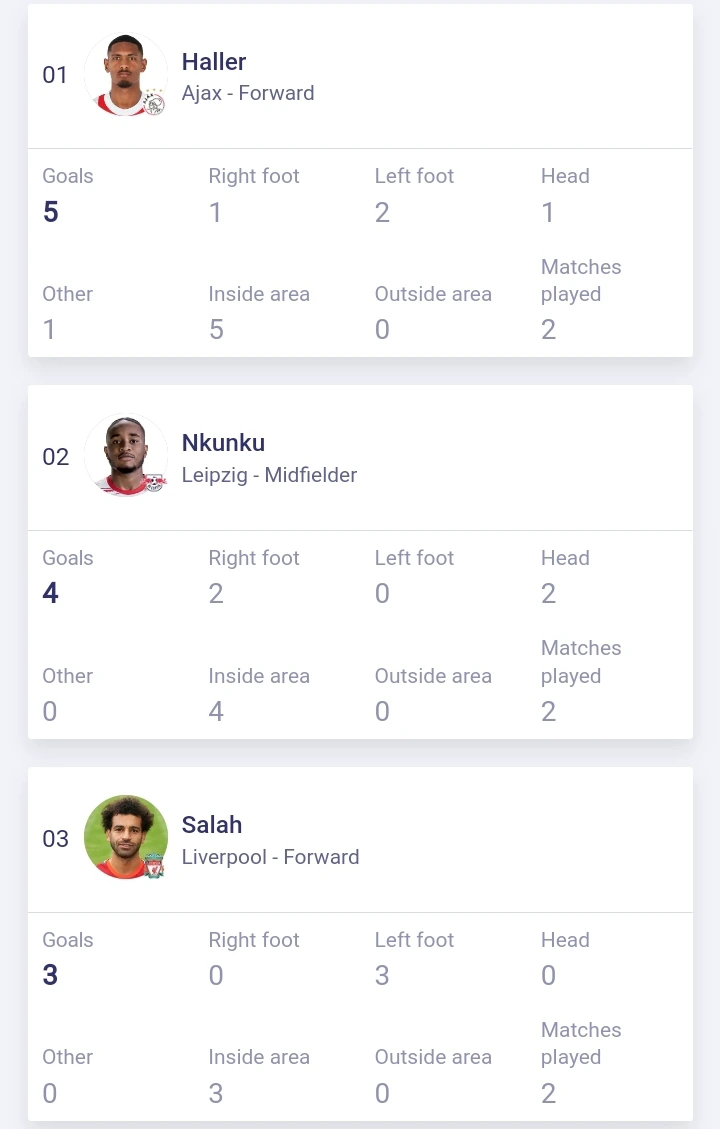The image size is (720, 1129).
Task: Click rank number 02 on Nkunku's card
Action: (x=55, y=456)
